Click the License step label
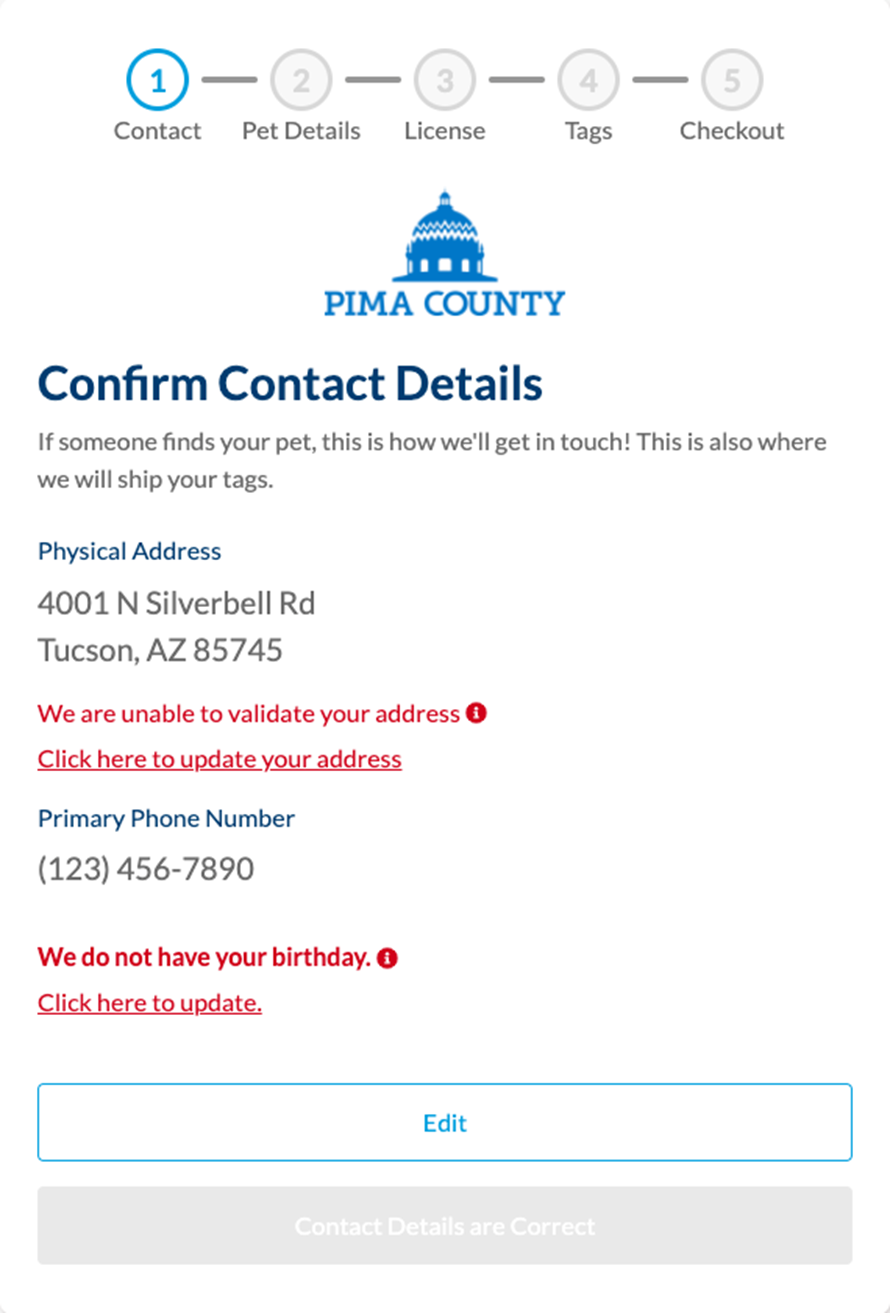Image resolution: width=890 pixels, height=1313 pixels. click(445, 131)
